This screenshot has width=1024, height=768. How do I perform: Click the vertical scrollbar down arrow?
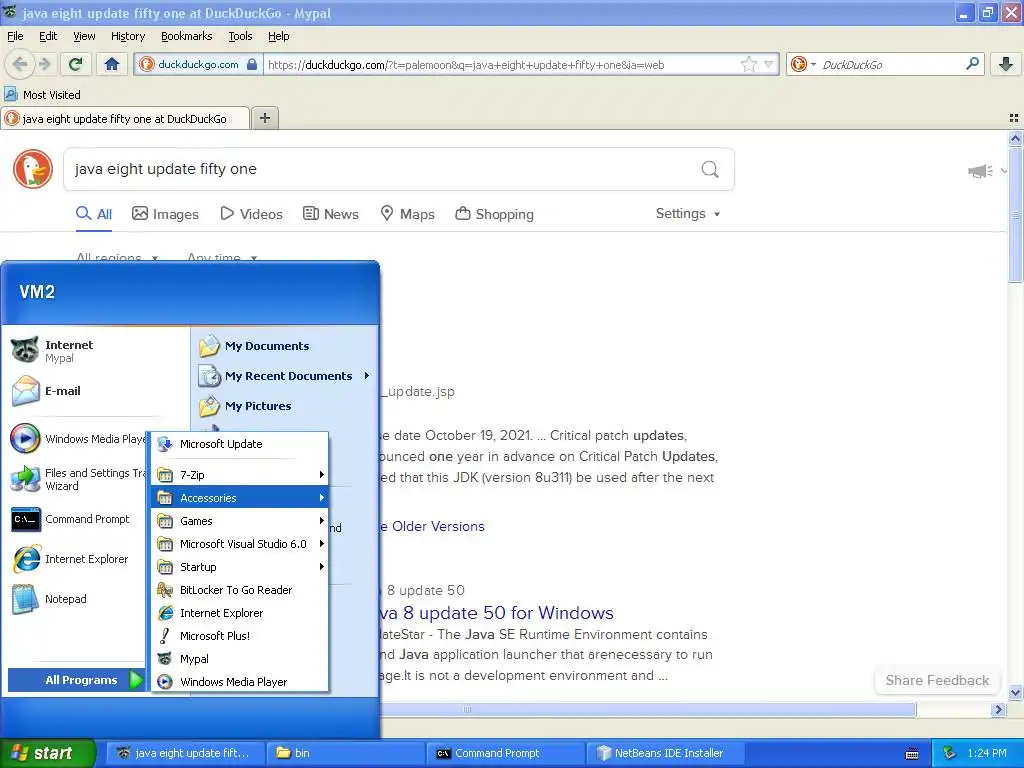click(x=1015, y=692)
